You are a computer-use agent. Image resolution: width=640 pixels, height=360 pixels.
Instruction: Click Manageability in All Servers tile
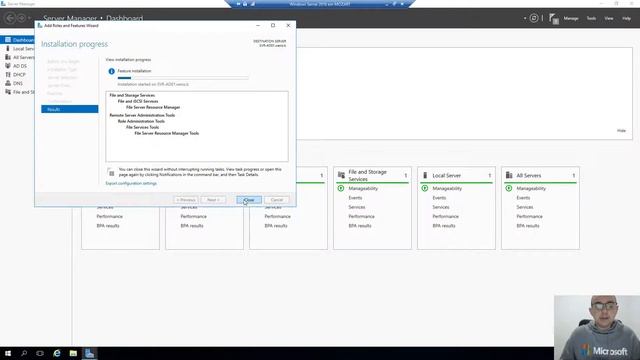pyautogui.click(x=531, y=188)
